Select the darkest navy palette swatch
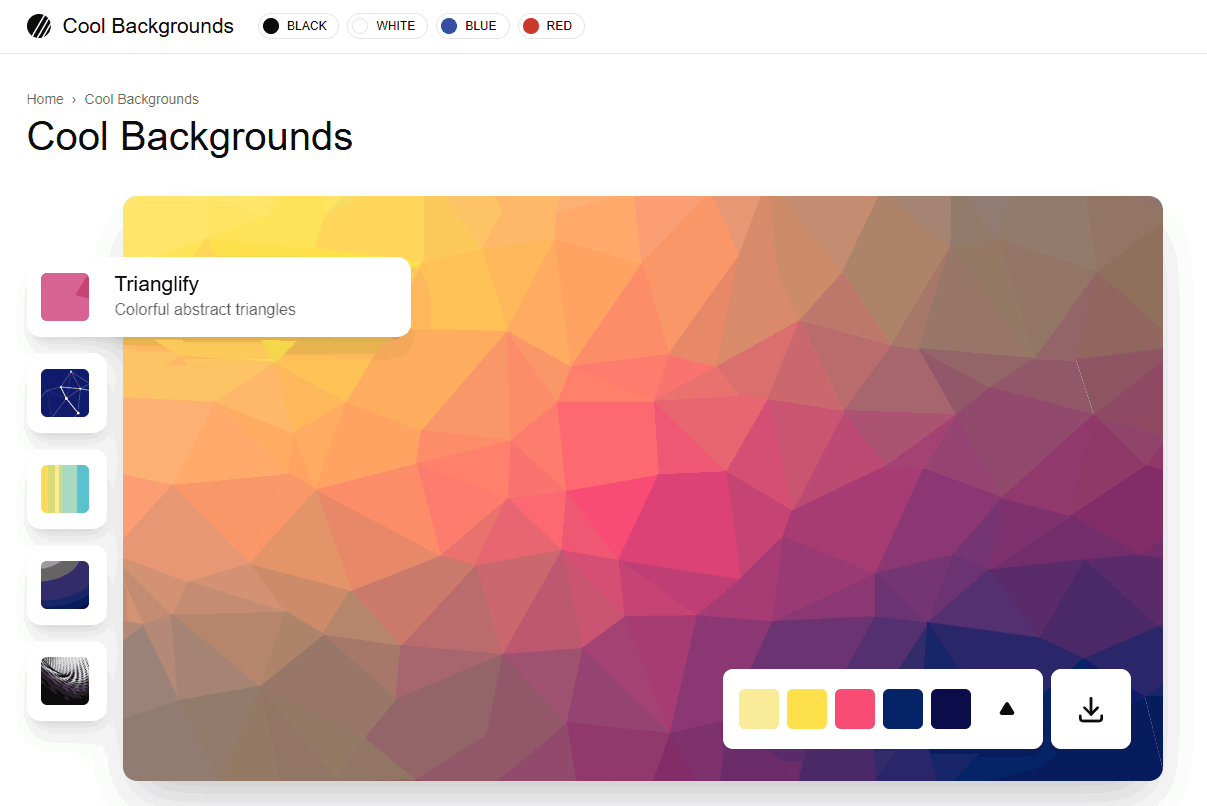The image size is (1207, 806). pyautogui.click(x=951, y=709)
